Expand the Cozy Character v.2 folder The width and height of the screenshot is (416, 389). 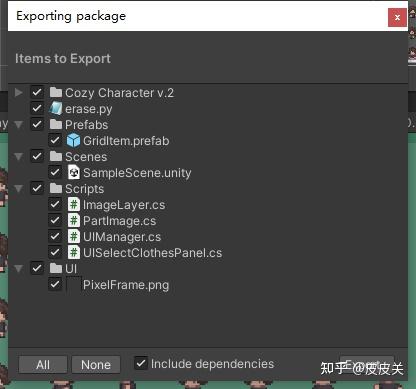point(19,92)
